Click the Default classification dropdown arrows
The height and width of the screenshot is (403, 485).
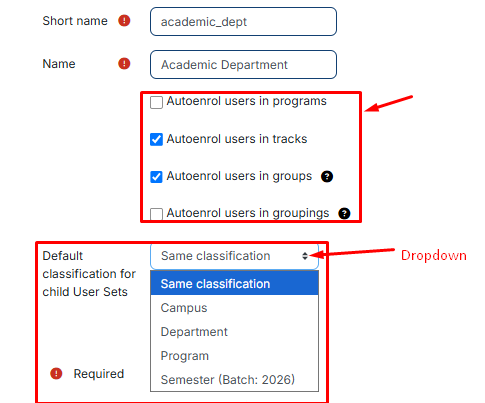coord(305,256)
